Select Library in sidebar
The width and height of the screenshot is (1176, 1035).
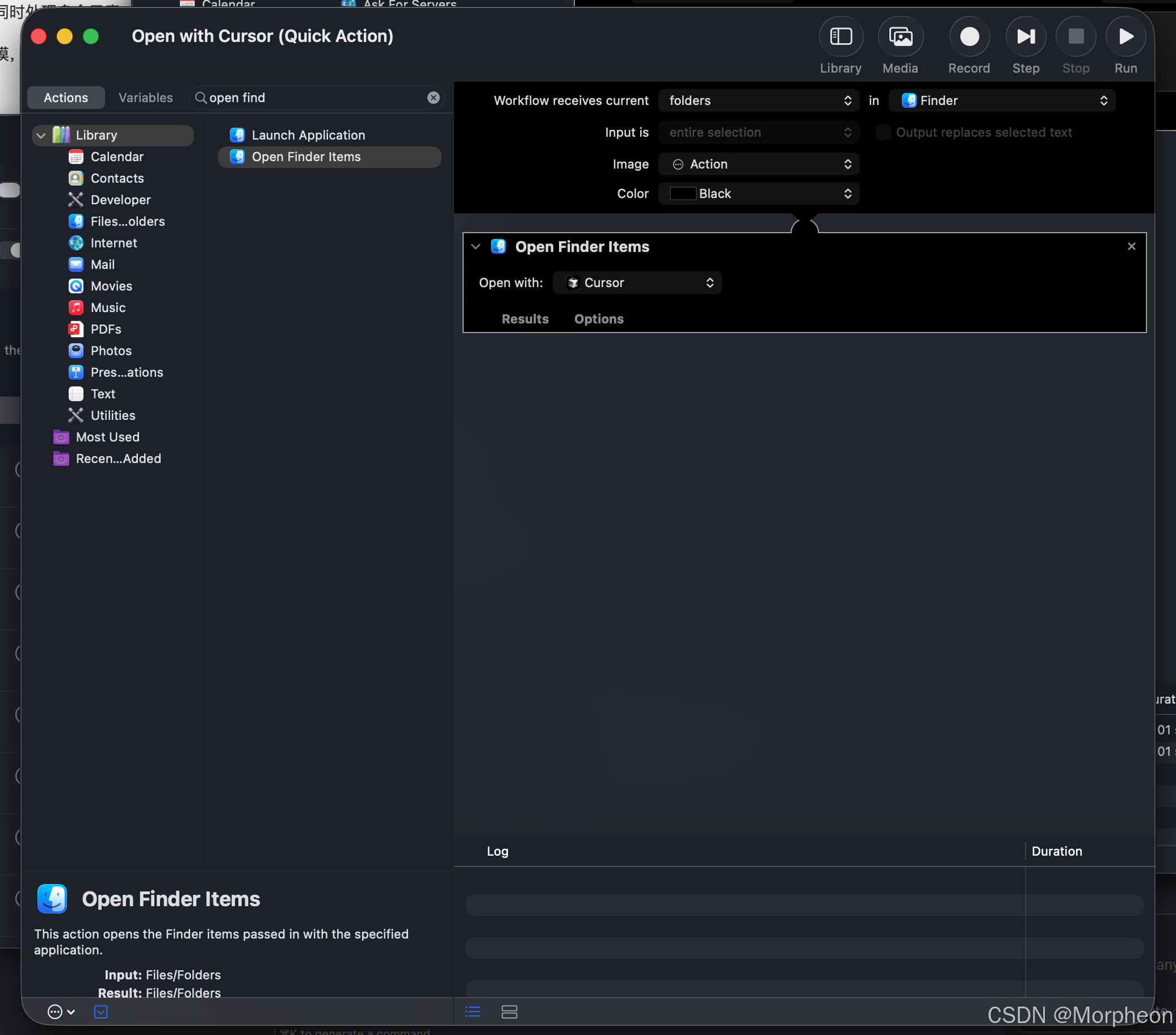pyautogui.click(x=113, y=135)
